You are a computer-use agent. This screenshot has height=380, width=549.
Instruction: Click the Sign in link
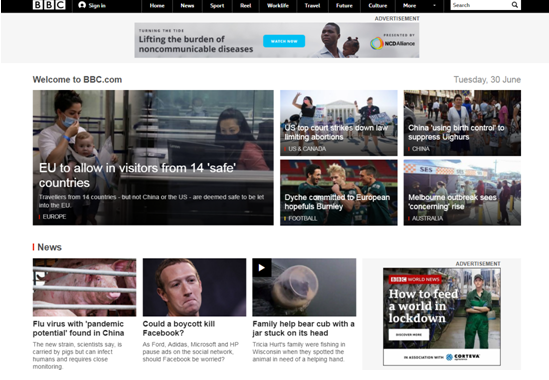click(97, 6)
